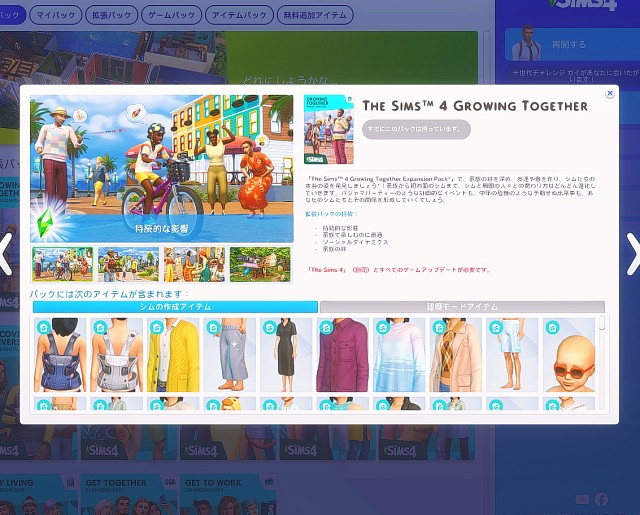
Task: Click pack icon on blue baby carrier
Action: point(44,327)
